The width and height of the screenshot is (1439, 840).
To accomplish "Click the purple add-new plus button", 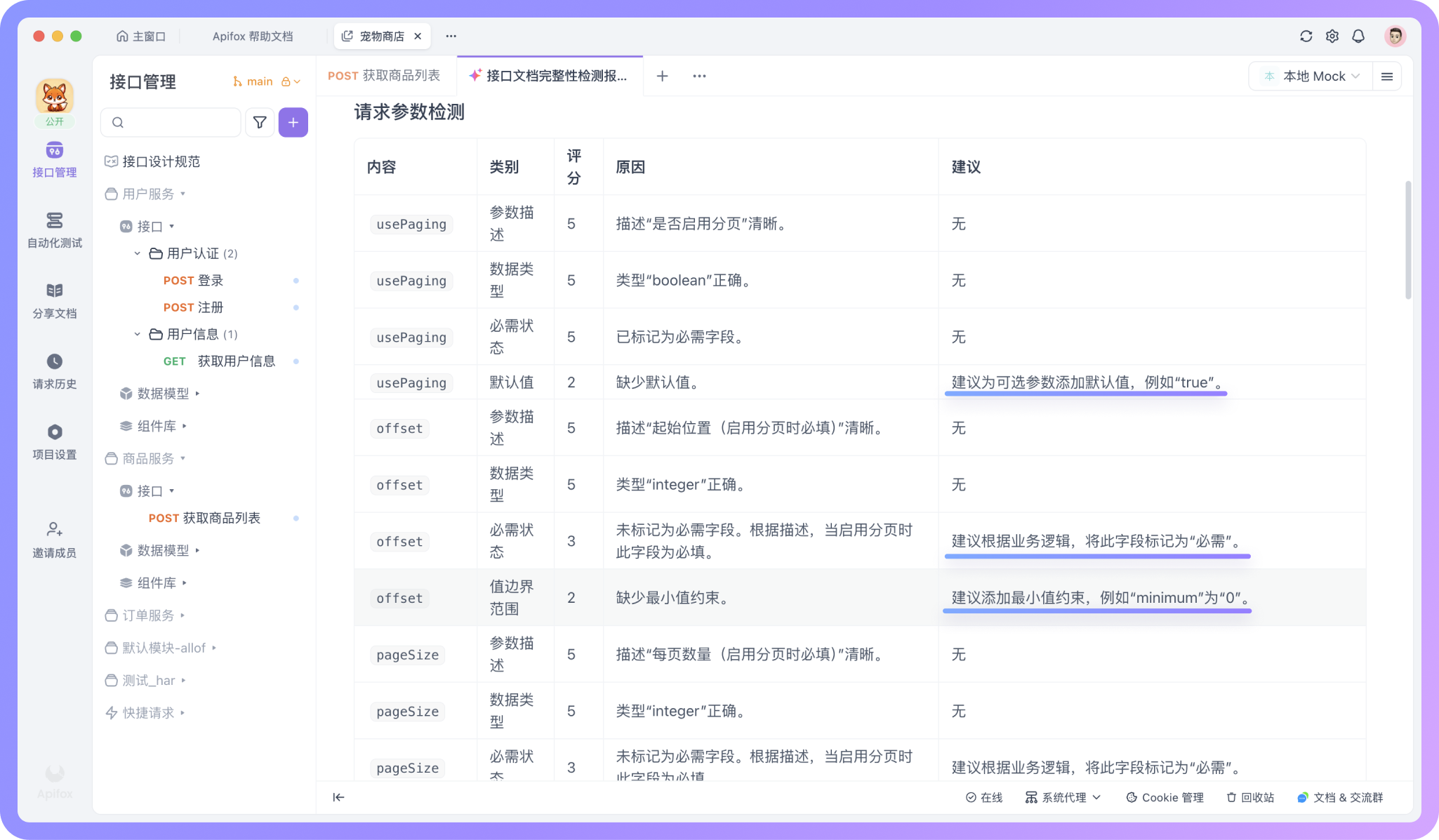I will [293, 123].
